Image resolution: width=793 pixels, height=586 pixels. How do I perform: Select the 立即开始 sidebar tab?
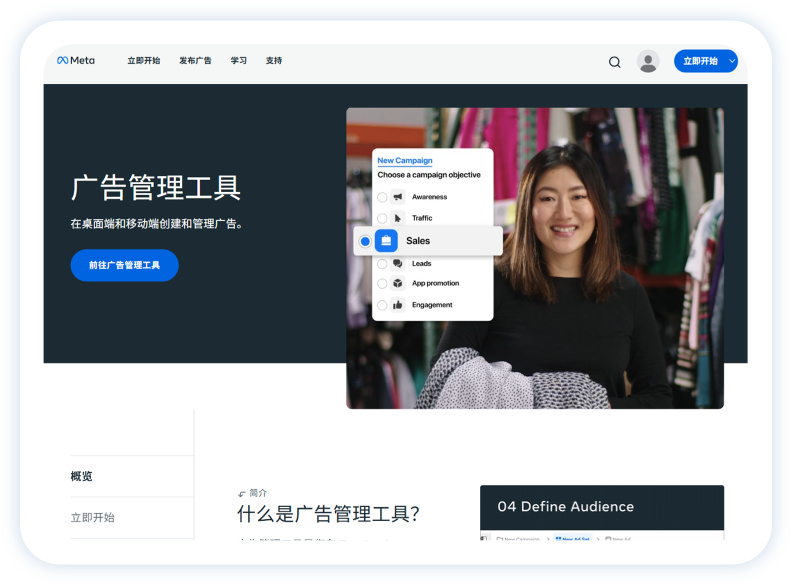(132, 518)
